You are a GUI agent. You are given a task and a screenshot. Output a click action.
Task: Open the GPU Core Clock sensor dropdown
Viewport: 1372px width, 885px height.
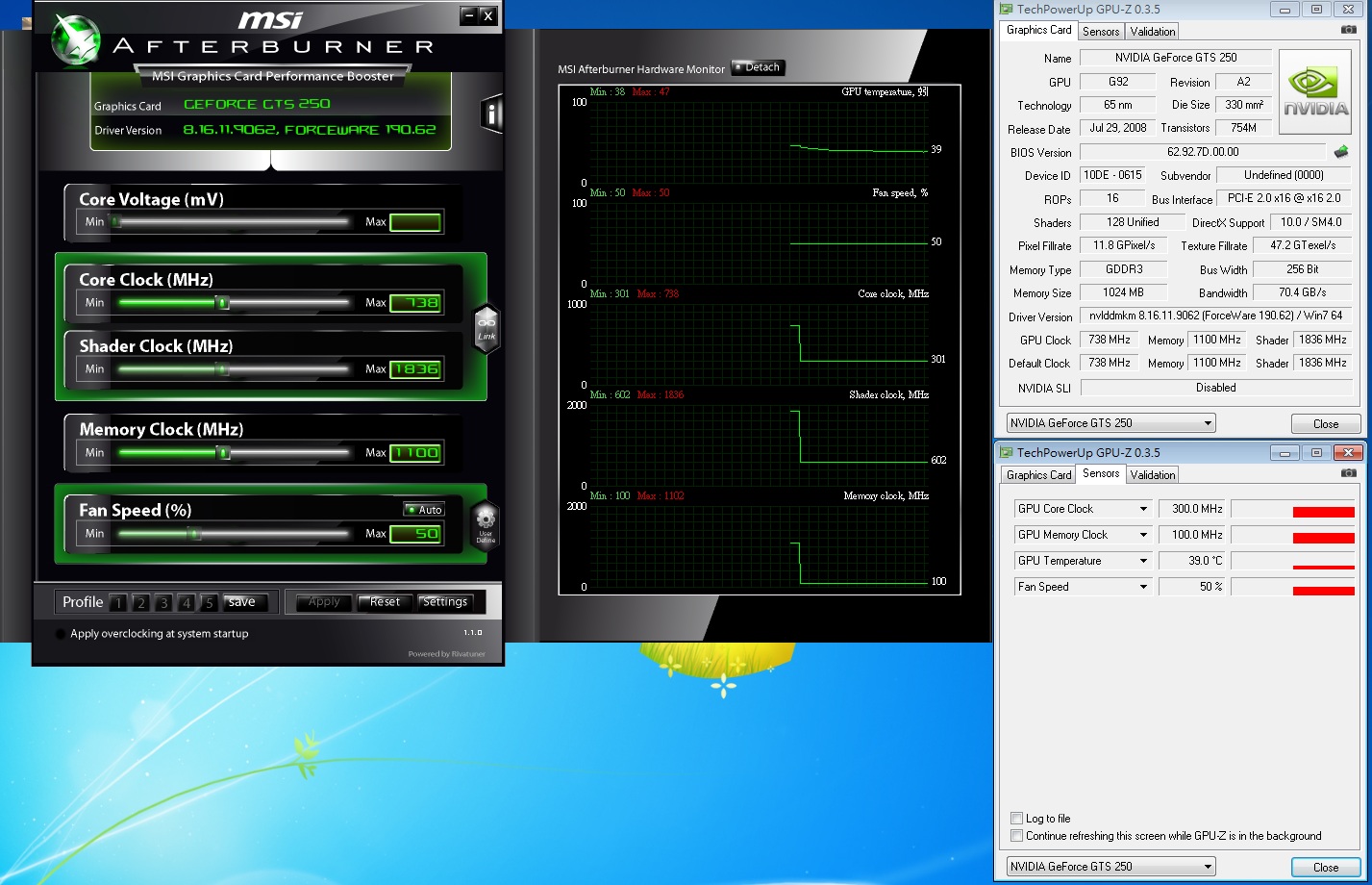1143,509
